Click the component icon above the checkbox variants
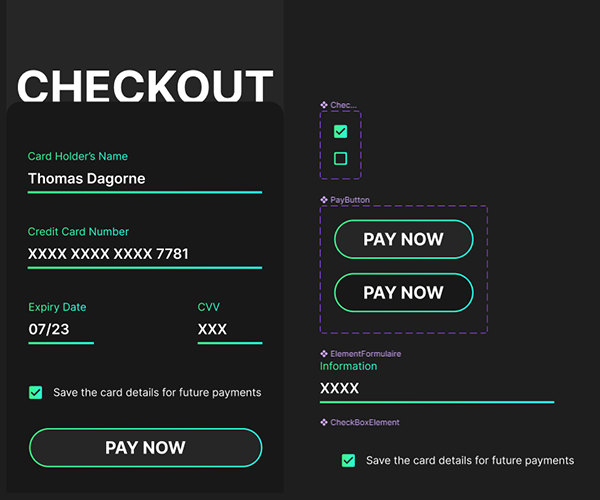The width and height of the screenshot is (600, 500). click(324, 105)
